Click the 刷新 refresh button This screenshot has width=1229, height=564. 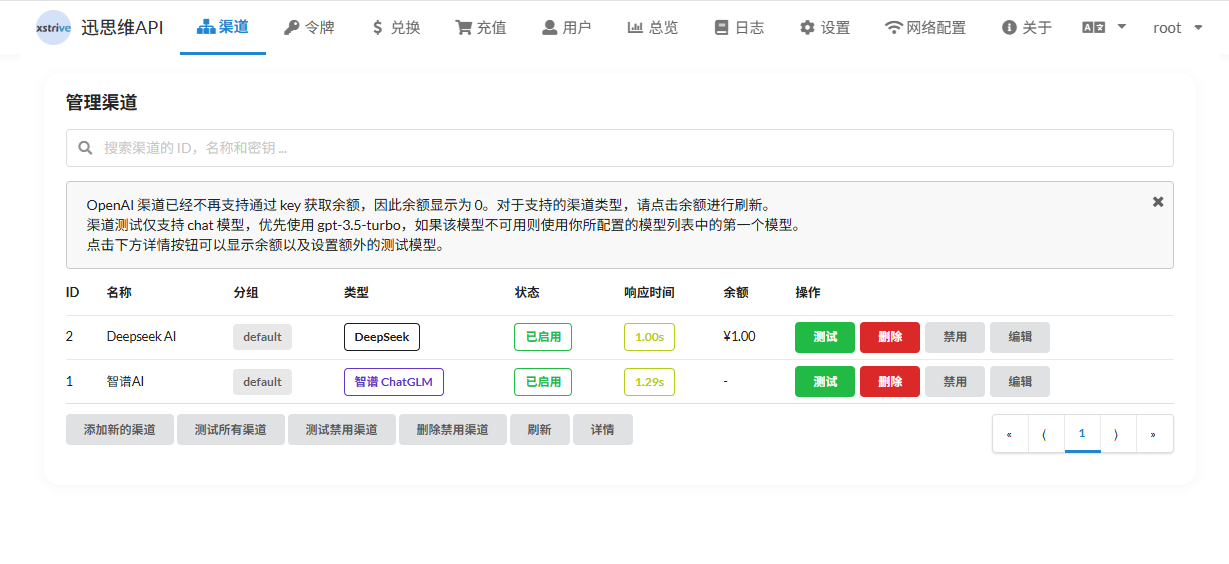click(539, 430)
